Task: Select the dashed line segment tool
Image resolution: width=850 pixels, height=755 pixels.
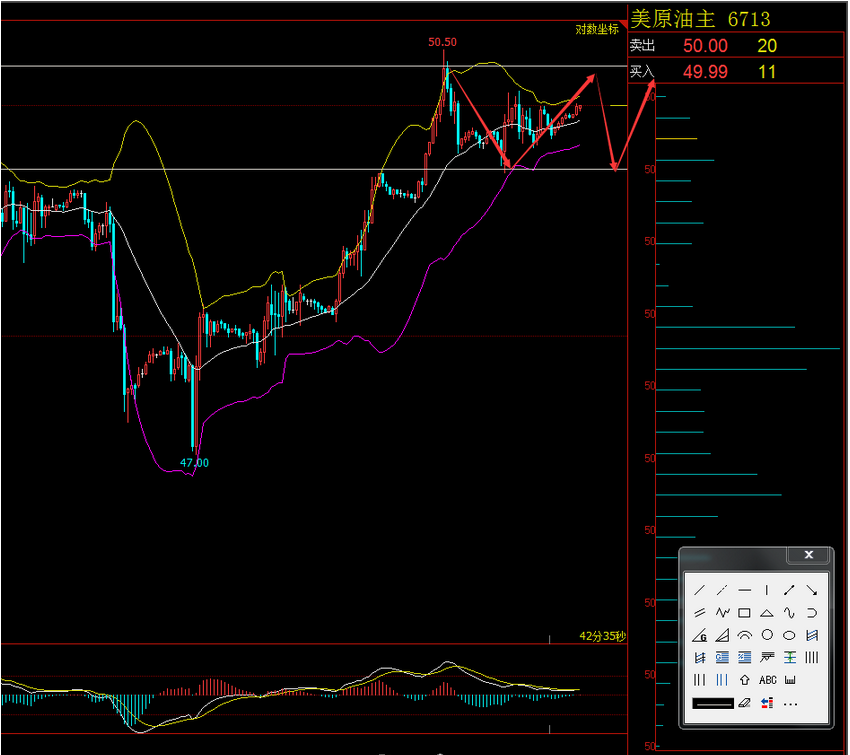Action: (x=722, y=590)
